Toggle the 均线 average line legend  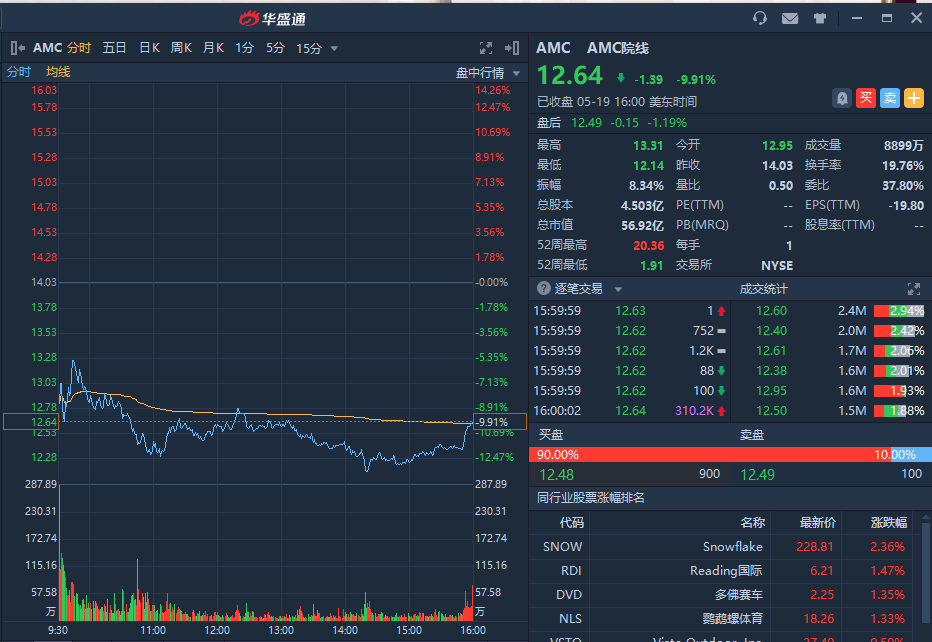coord(58,72)
